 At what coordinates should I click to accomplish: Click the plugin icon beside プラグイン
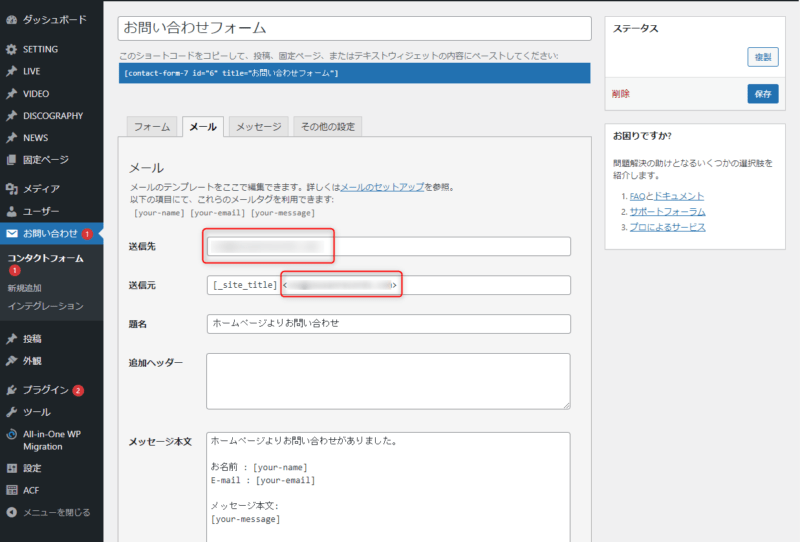click(x=11, y=389)
